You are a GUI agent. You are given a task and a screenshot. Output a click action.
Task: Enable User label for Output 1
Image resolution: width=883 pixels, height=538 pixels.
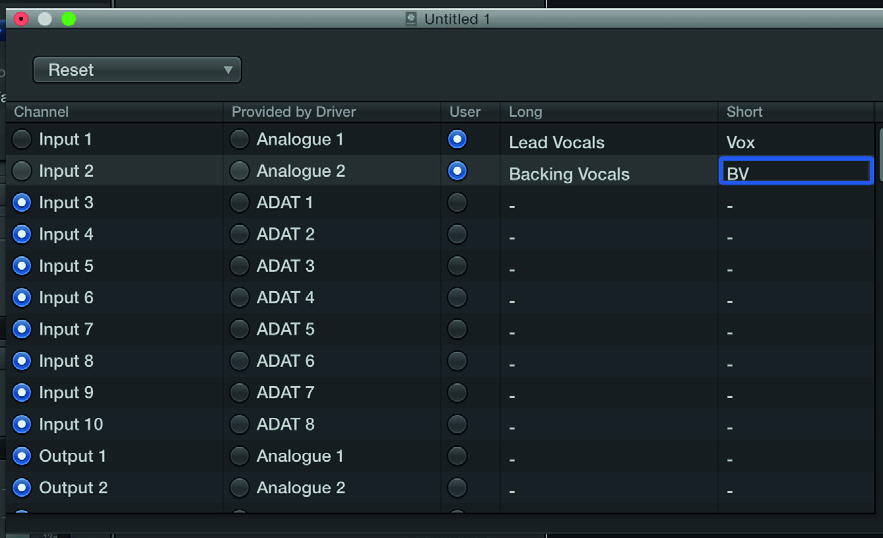(x=457, y=456)
